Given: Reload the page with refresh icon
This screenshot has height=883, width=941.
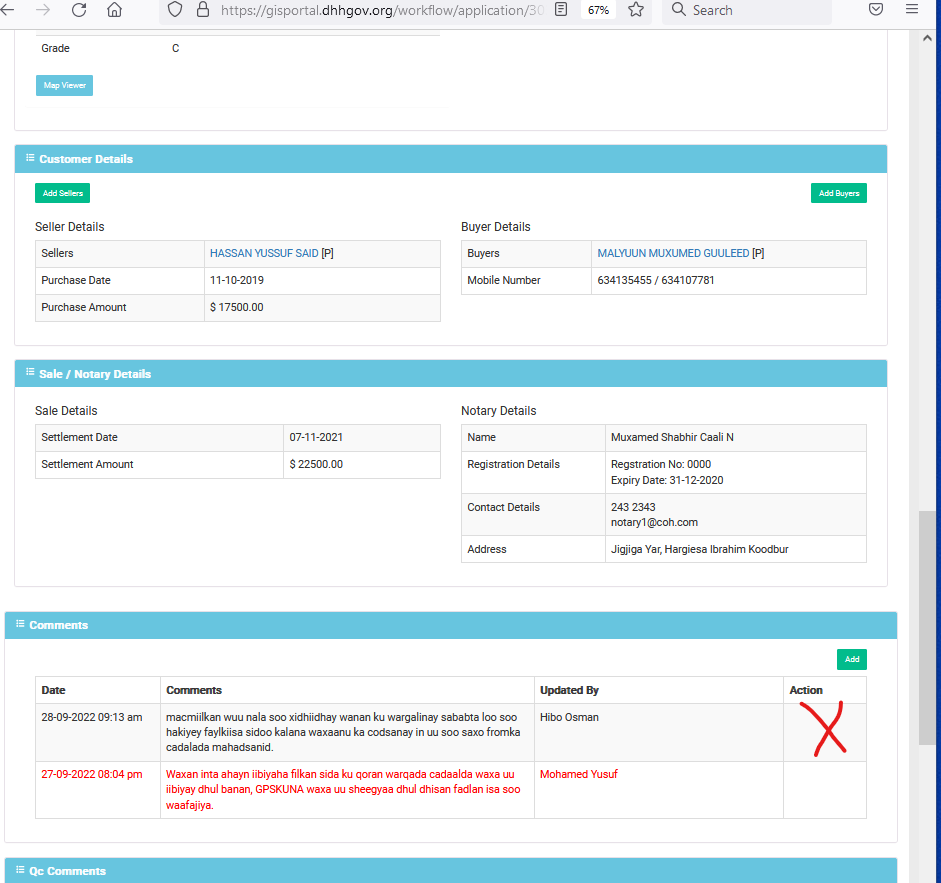Looking at the screenshot, I should [x=79, y=10].
